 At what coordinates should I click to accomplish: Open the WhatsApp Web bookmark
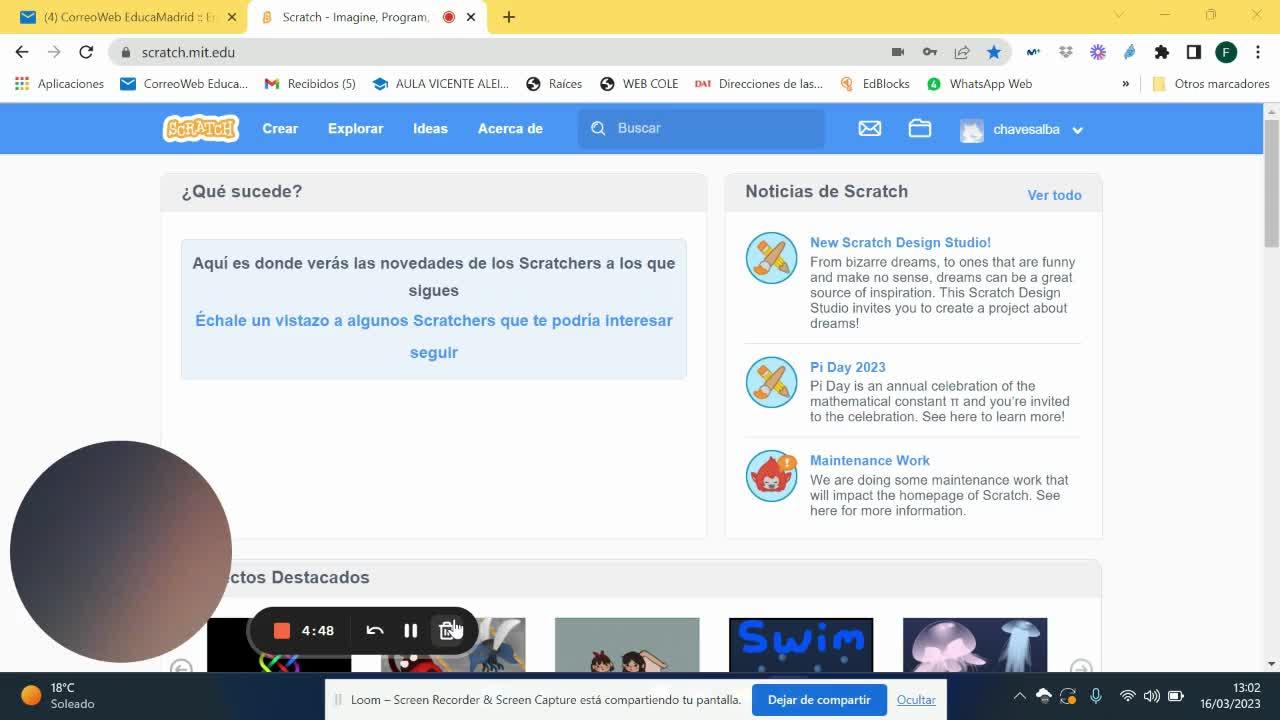[x=980, y=84]
